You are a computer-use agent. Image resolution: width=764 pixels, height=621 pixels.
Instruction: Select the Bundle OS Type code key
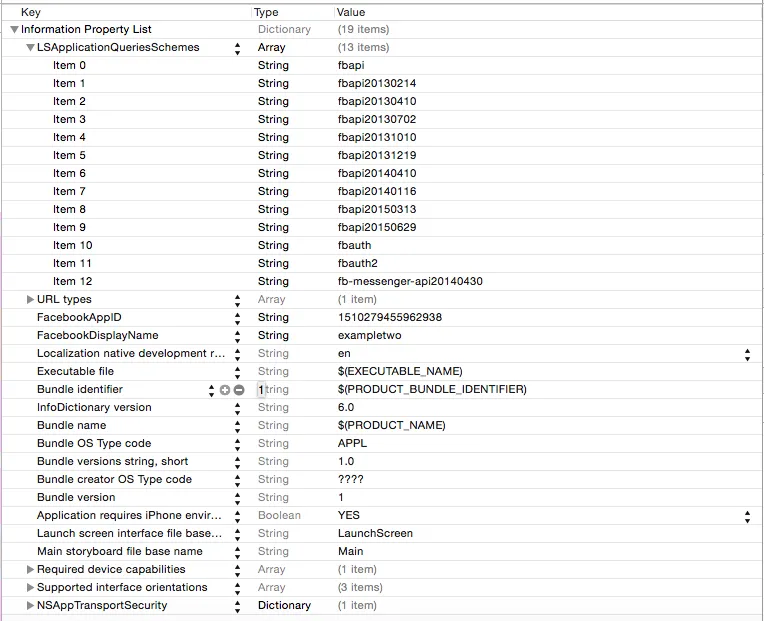click(94, 444)
